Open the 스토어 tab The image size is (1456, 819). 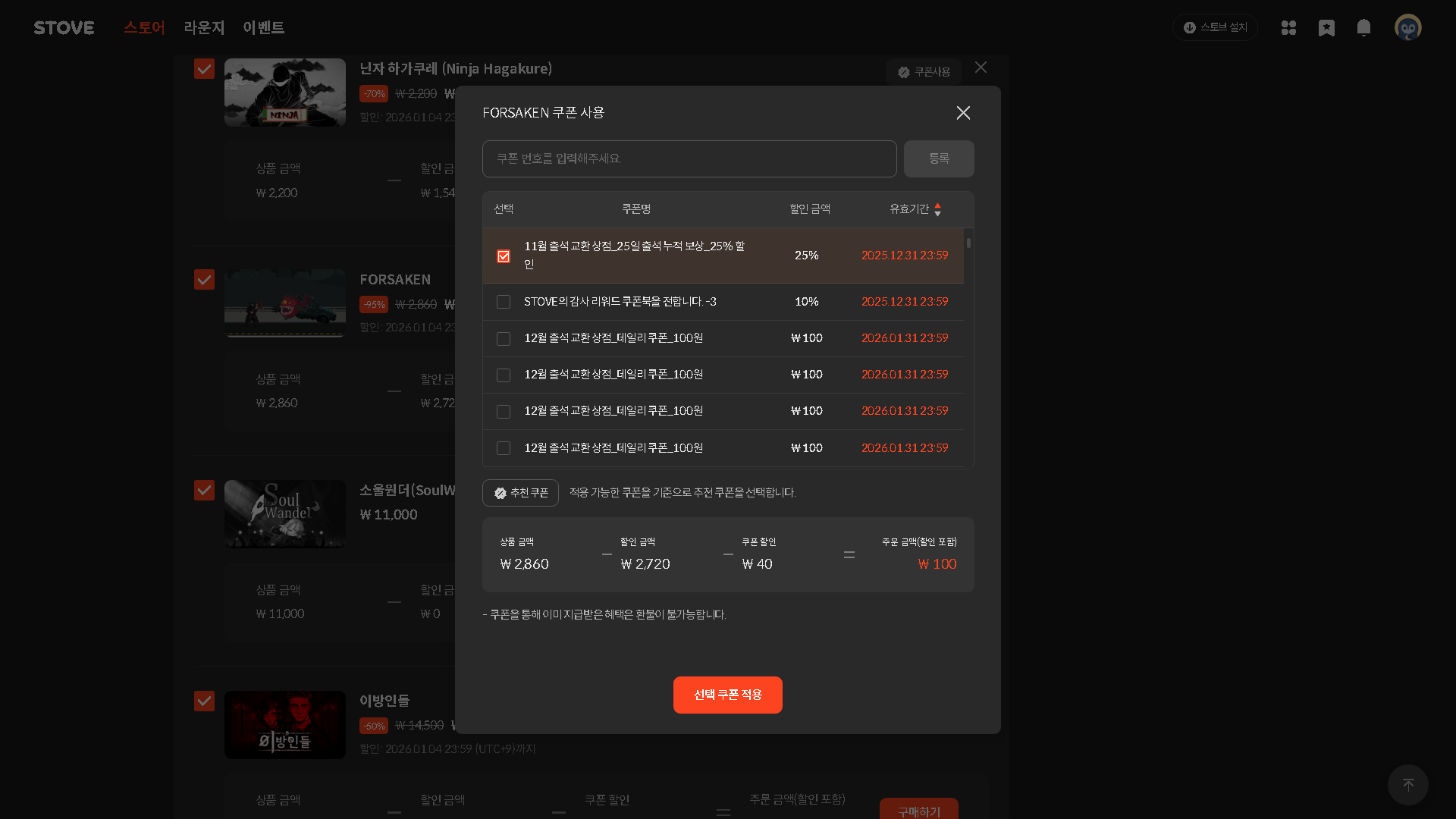pos(144,28)
